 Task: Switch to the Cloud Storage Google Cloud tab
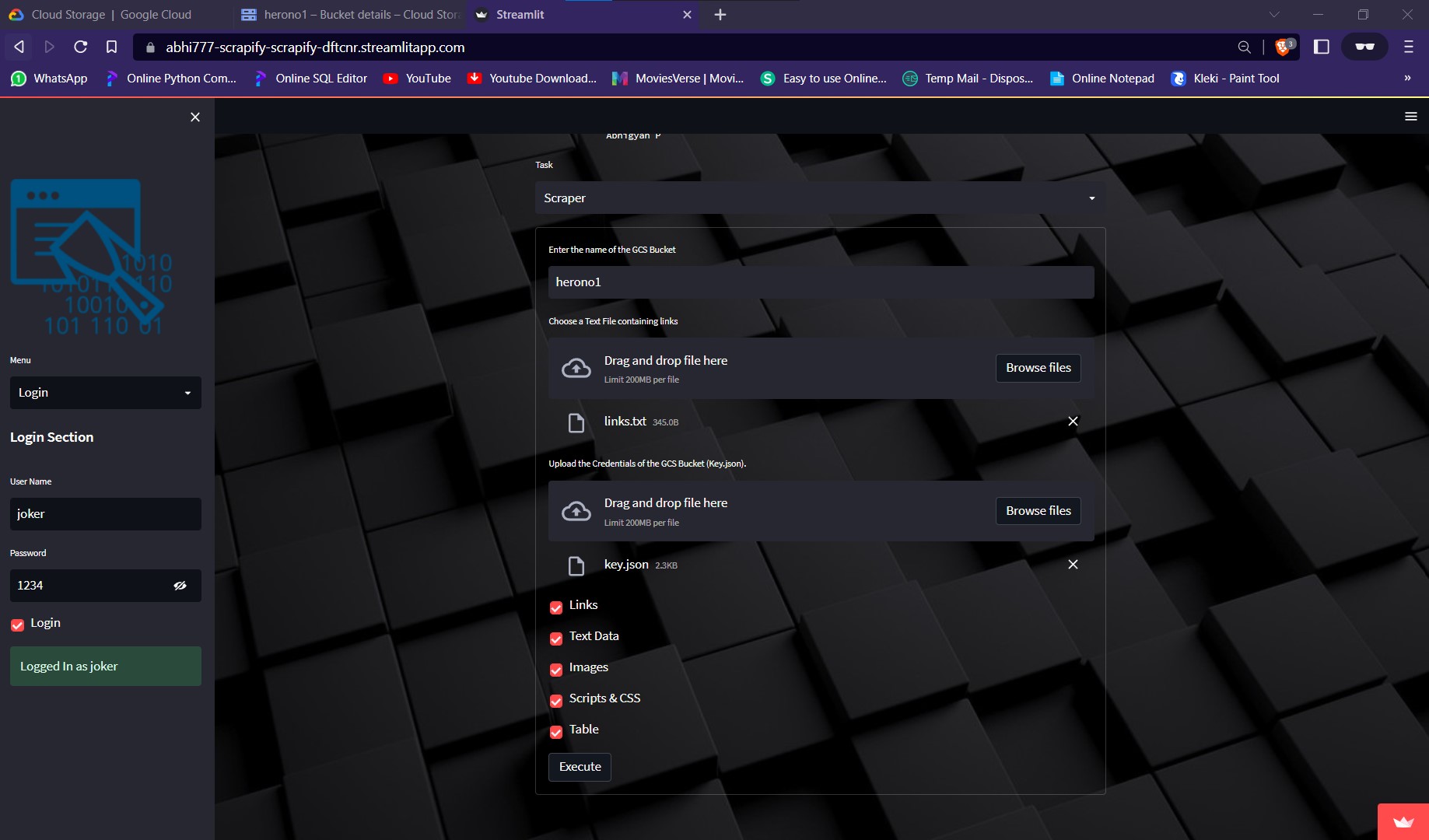click(x=111, y=15)
